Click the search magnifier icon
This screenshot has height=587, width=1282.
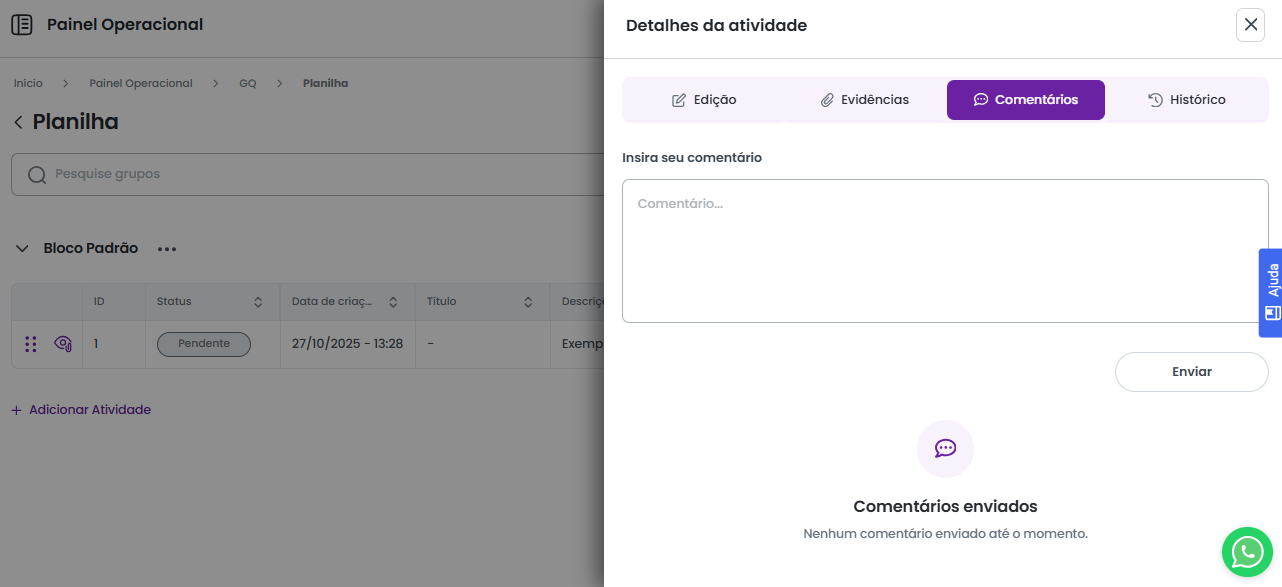(37, 175)
